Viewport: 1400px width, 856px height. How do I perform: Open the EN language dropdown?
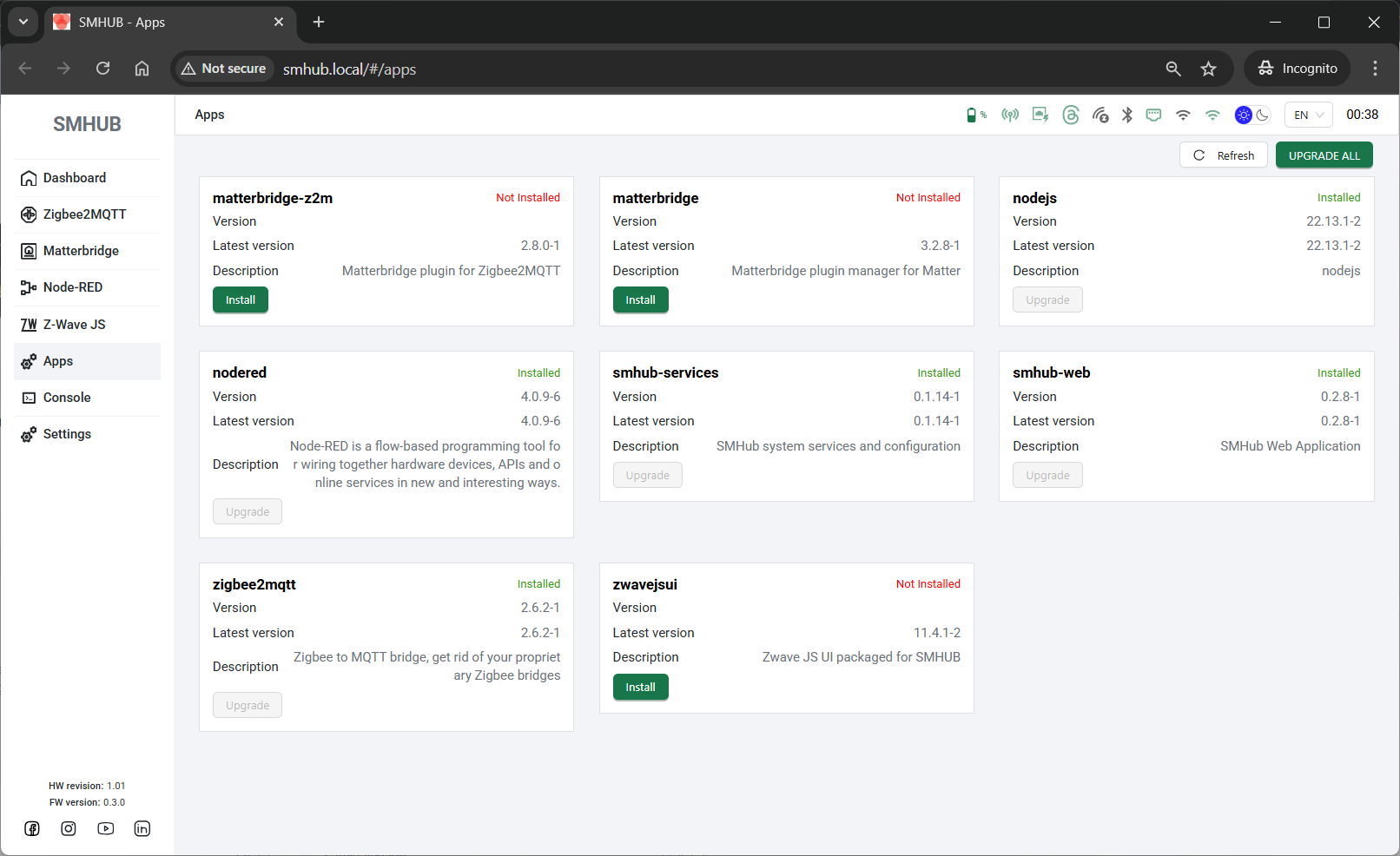[x=1308, y=115]
